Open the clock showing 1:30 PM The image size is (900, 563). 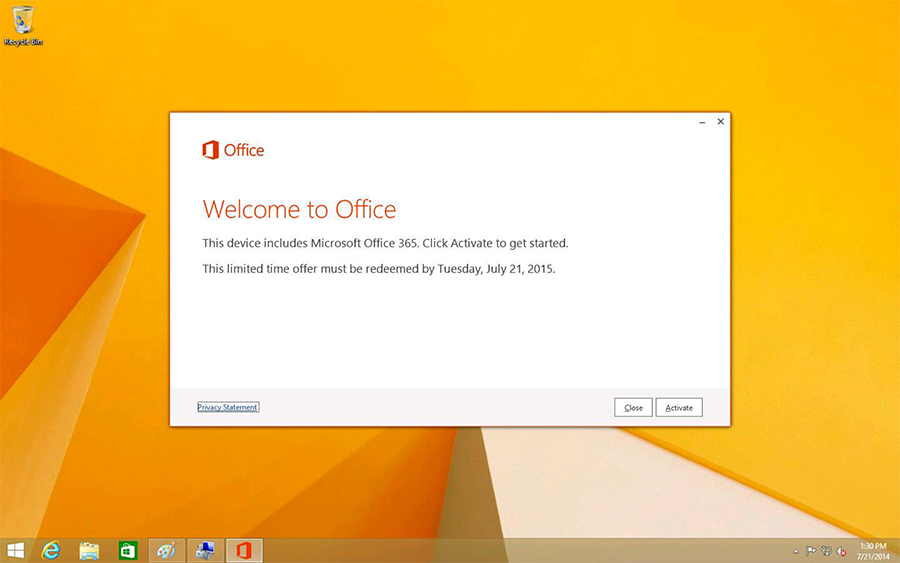(x=873, y=551)
